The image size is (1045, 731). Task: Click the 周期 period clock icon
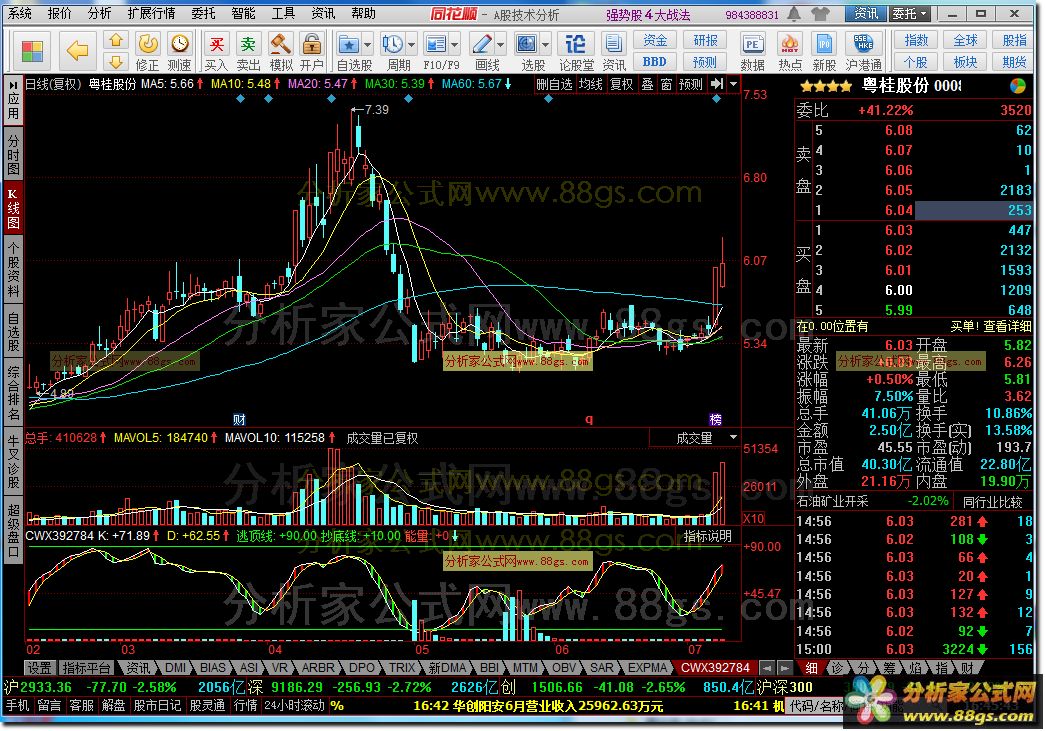click(392, 45)
